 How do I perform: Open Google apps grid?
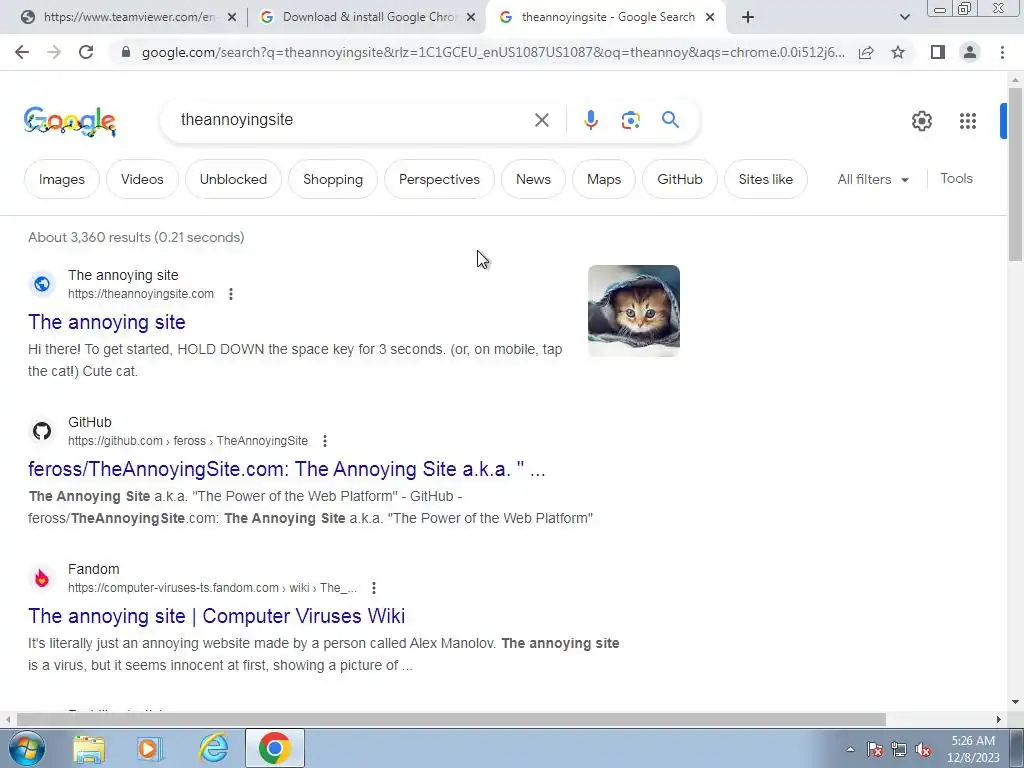click(968, 121)
